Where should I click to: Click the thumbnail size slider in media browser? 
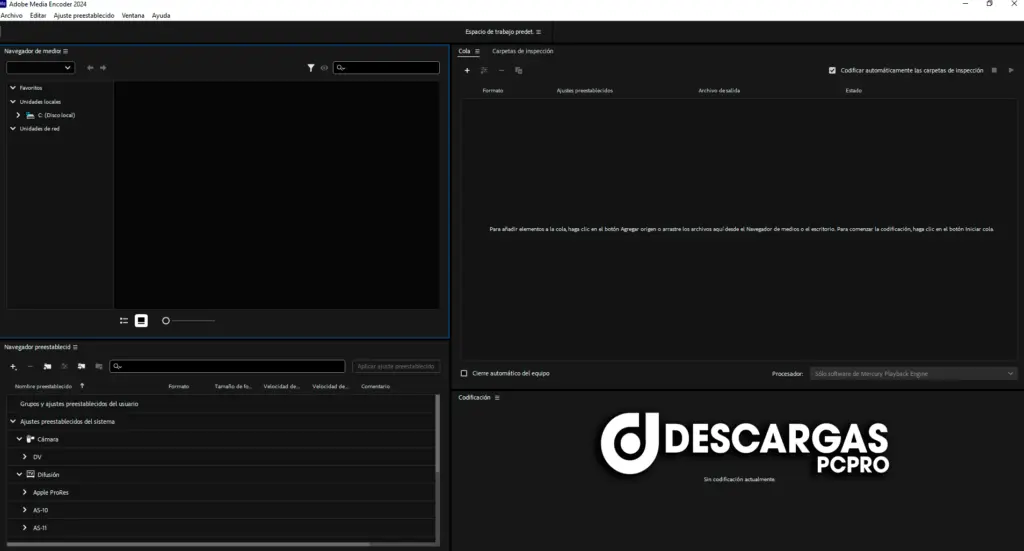pos(188,320)
